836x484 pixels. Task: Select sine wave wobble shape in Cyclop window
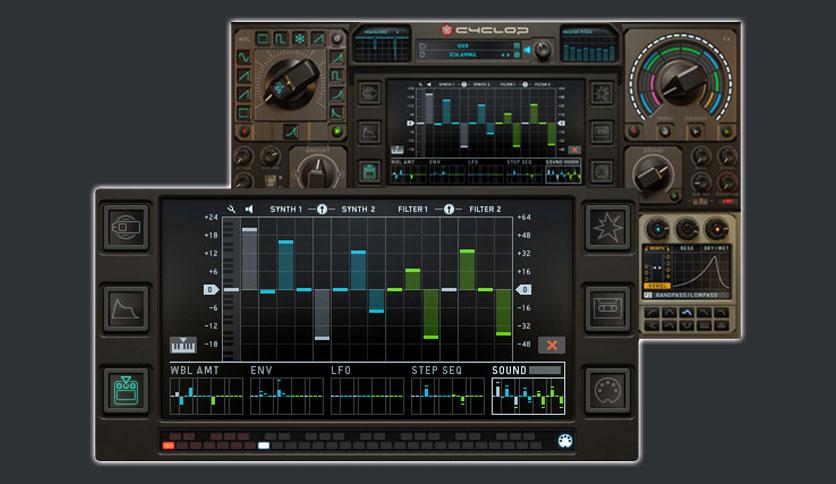[244, 57]
